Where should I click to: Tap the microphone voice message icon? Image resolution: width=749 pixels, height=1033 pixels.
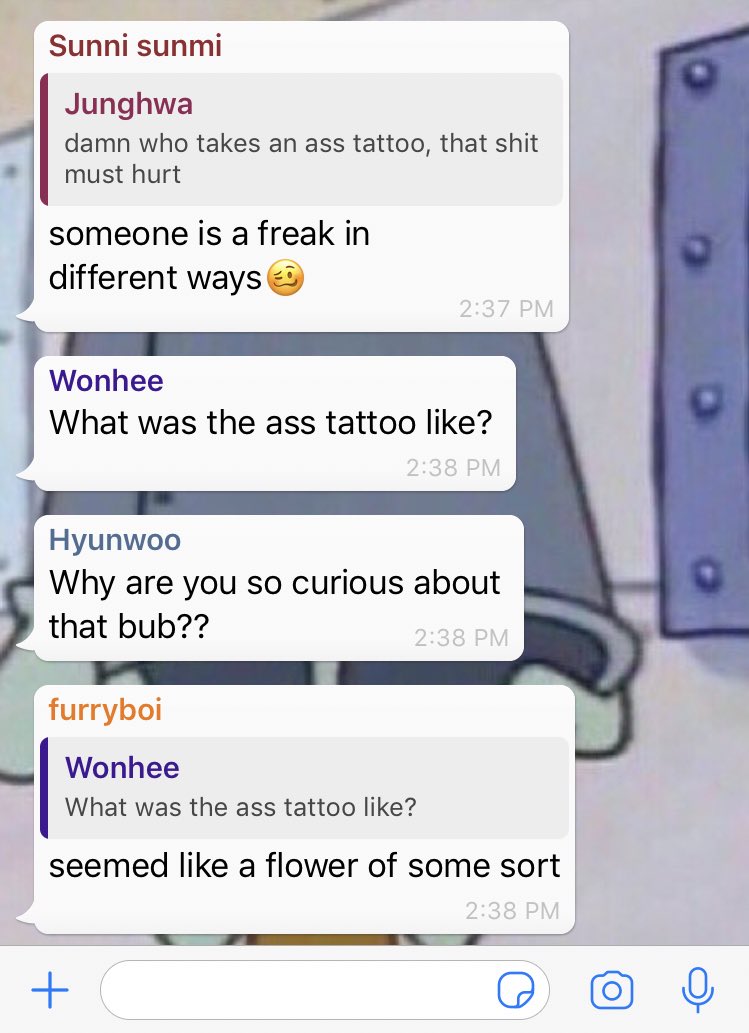coord(697,990)
